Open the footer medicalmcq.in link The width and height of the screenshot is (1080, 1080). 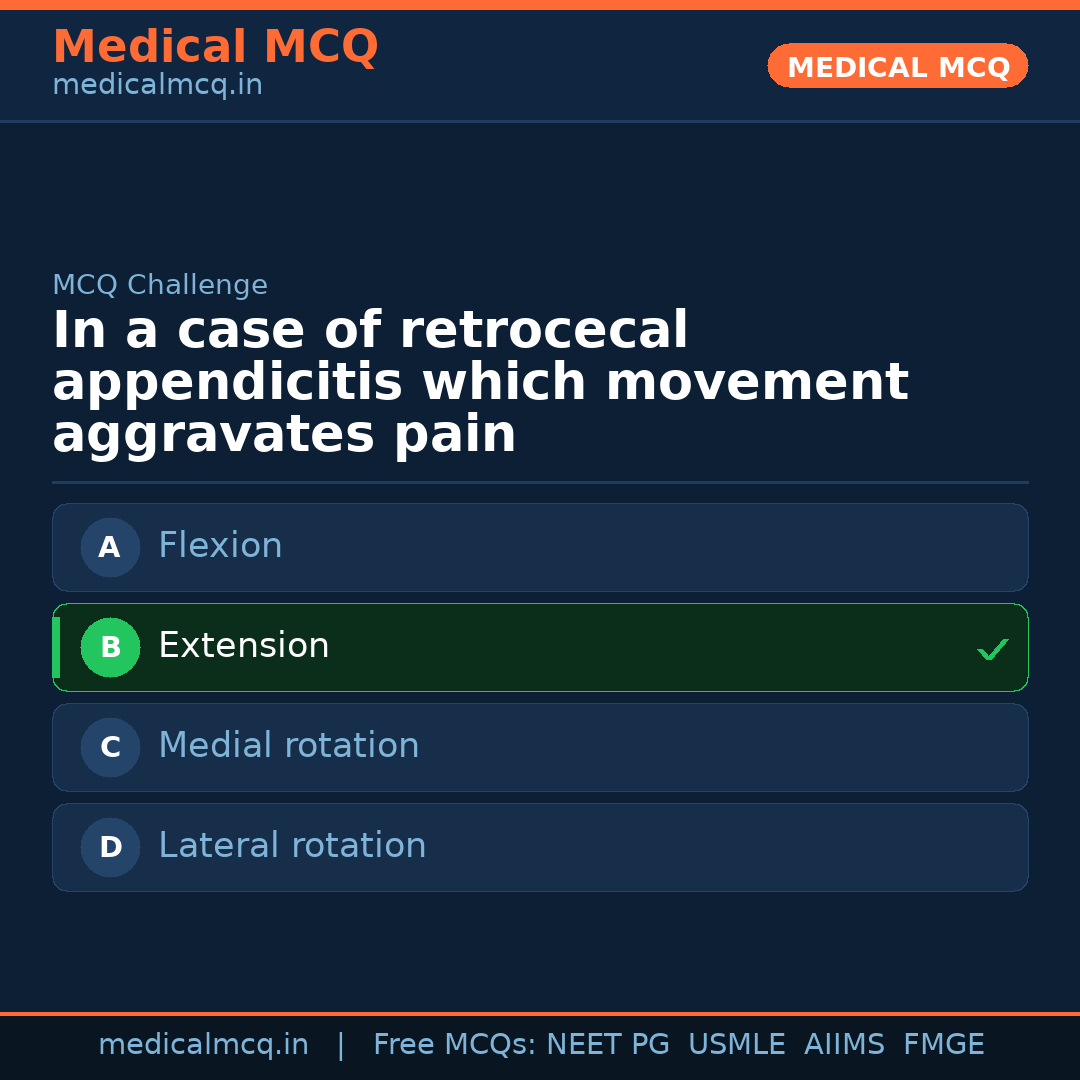[203, 1045]
